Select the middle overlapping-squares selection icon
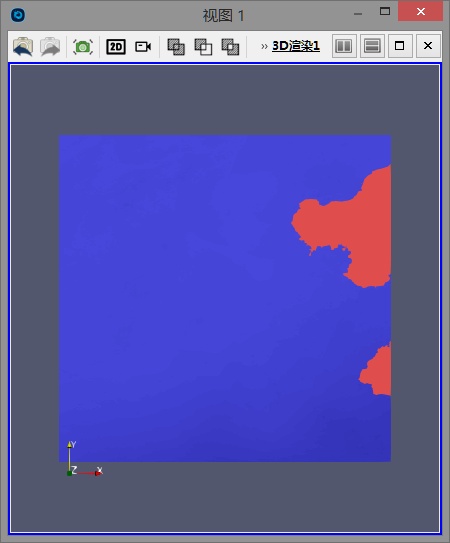This screenshot has width=450, height=543. 203,46
